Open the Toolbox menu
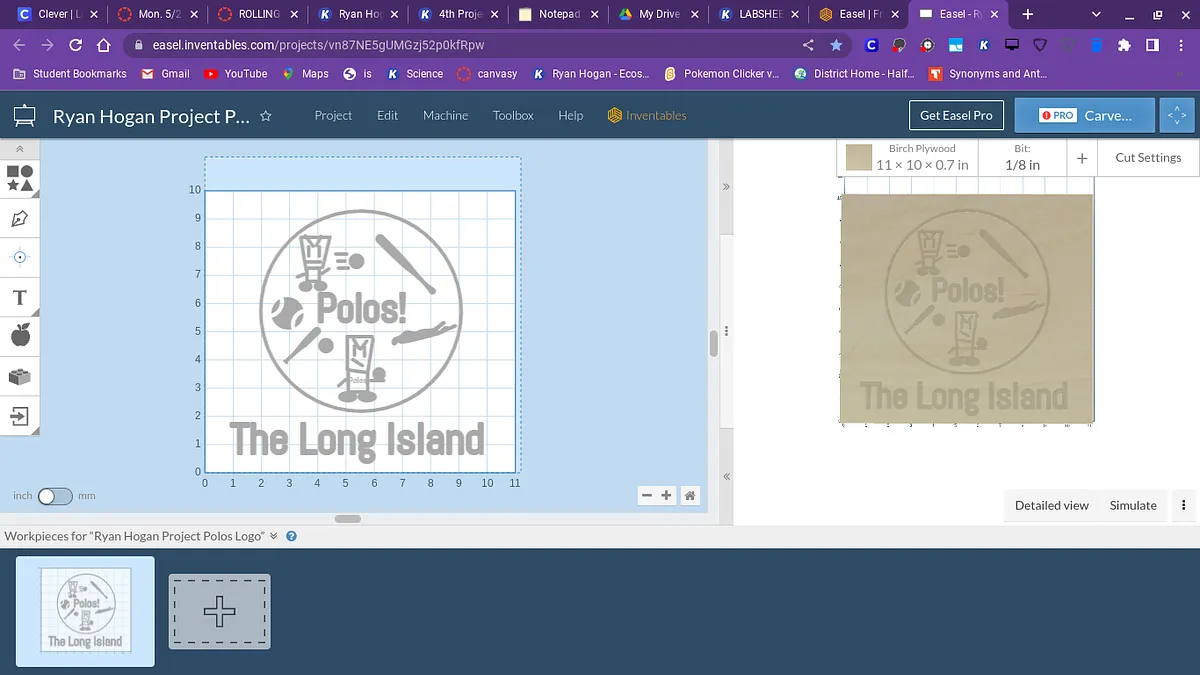This screenshot has width=1200, height=675. coord(513,115)
